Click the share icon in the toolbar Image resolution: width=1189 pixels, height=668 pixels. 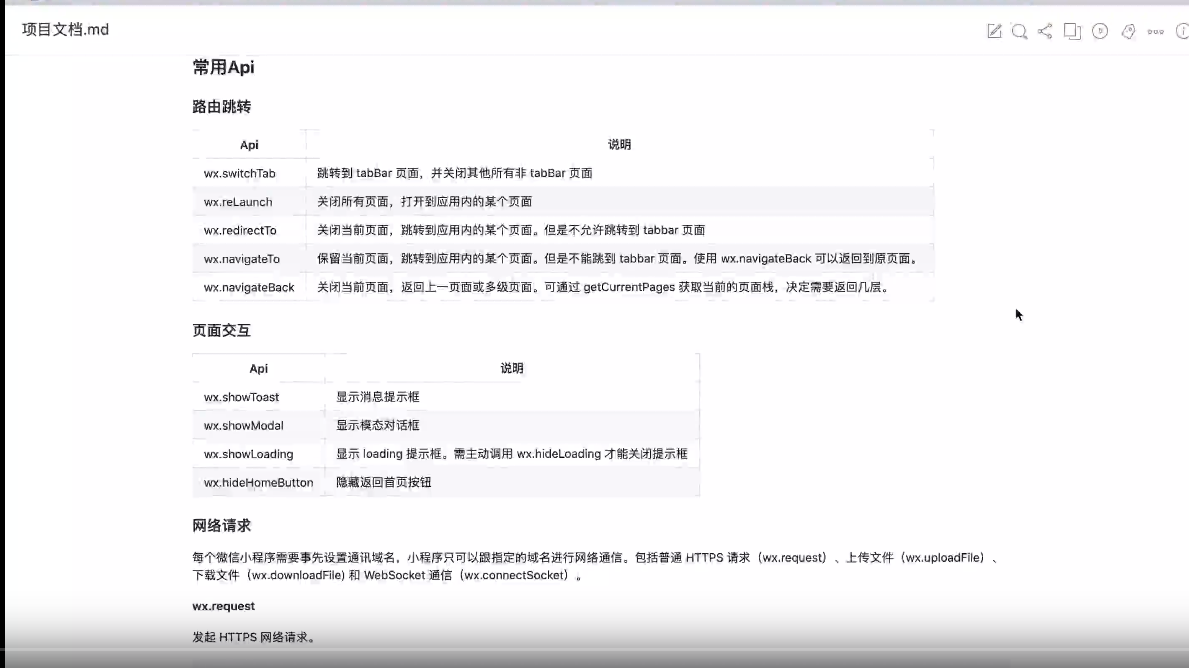1045,31
